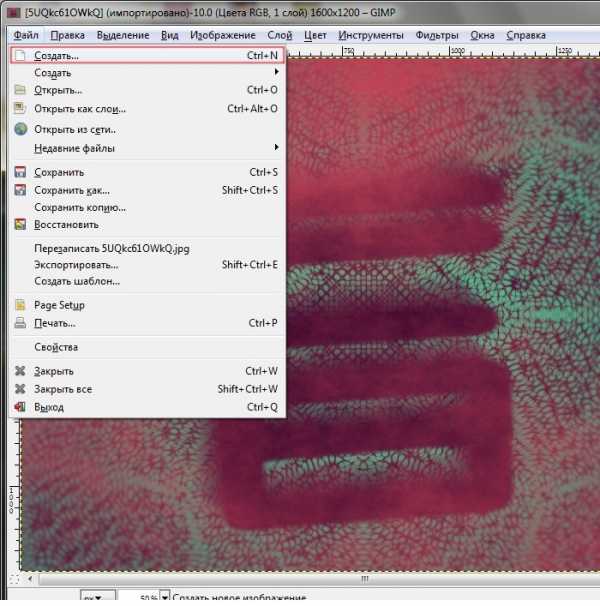Viewport: 600px width, 606px height.
Task: Click the globe icon for Открыть из сети
Action: pyautogui.click(x=20, y=129)
